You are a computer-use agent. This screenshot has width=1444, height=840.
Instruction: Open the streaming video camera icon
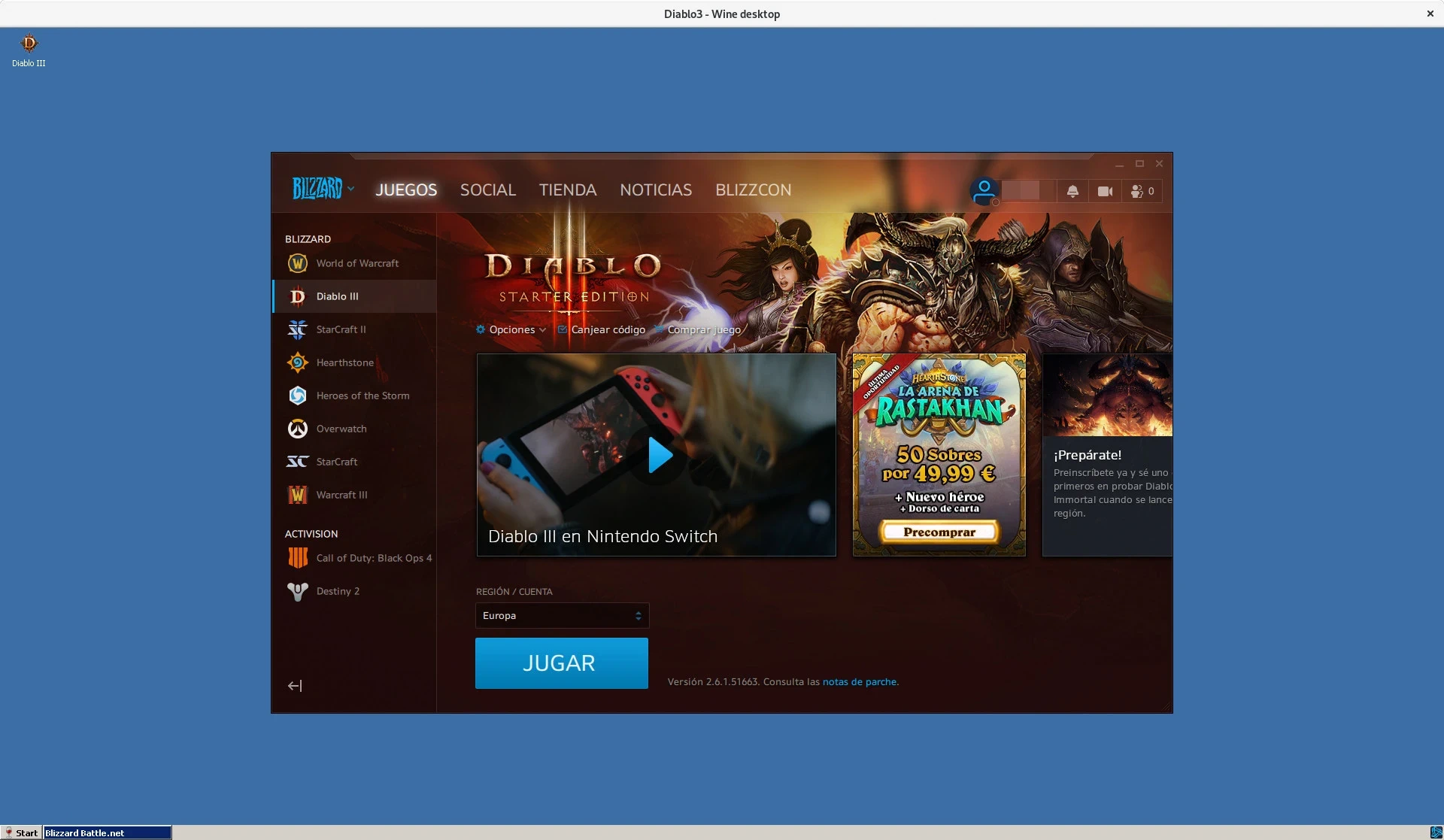pos(1105,191)
